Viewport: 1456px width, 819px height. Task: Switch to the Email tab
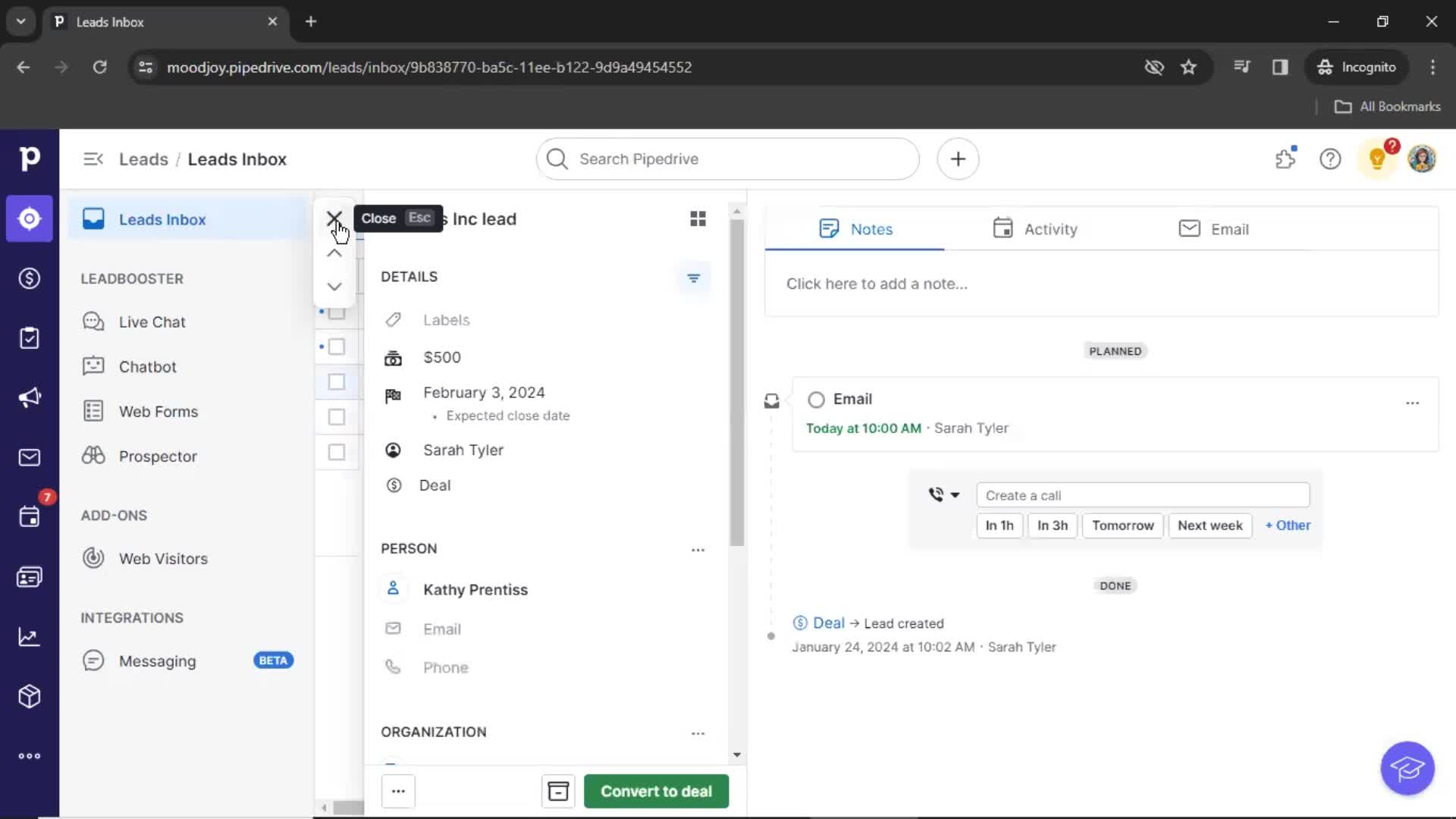click(x=1213, y=228)
